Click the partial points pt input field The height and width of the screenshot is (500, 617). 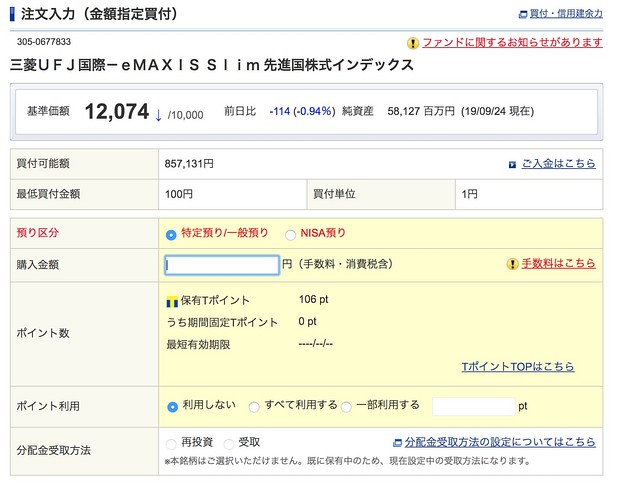474,406
